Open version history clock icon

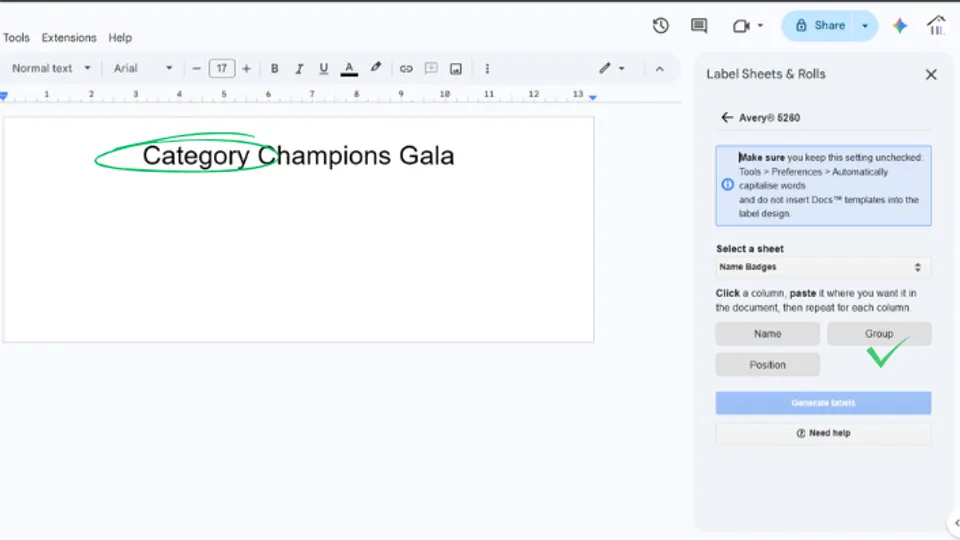tap(660, 26)
